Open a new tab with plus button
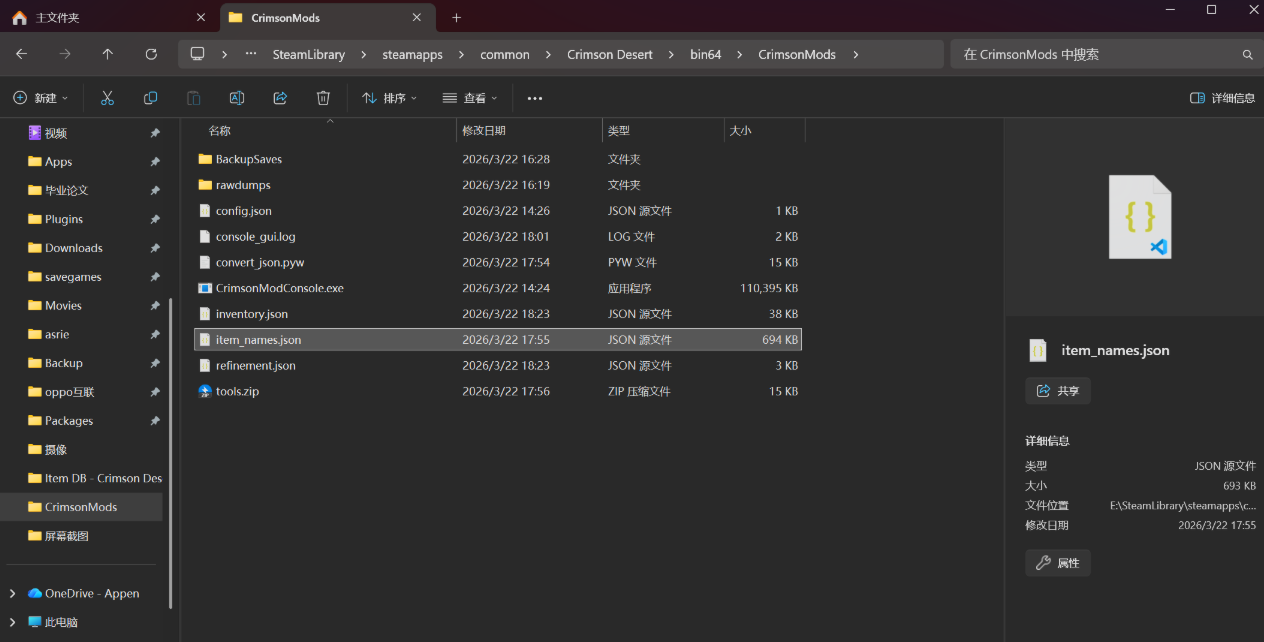 click(x=456, y=18)
